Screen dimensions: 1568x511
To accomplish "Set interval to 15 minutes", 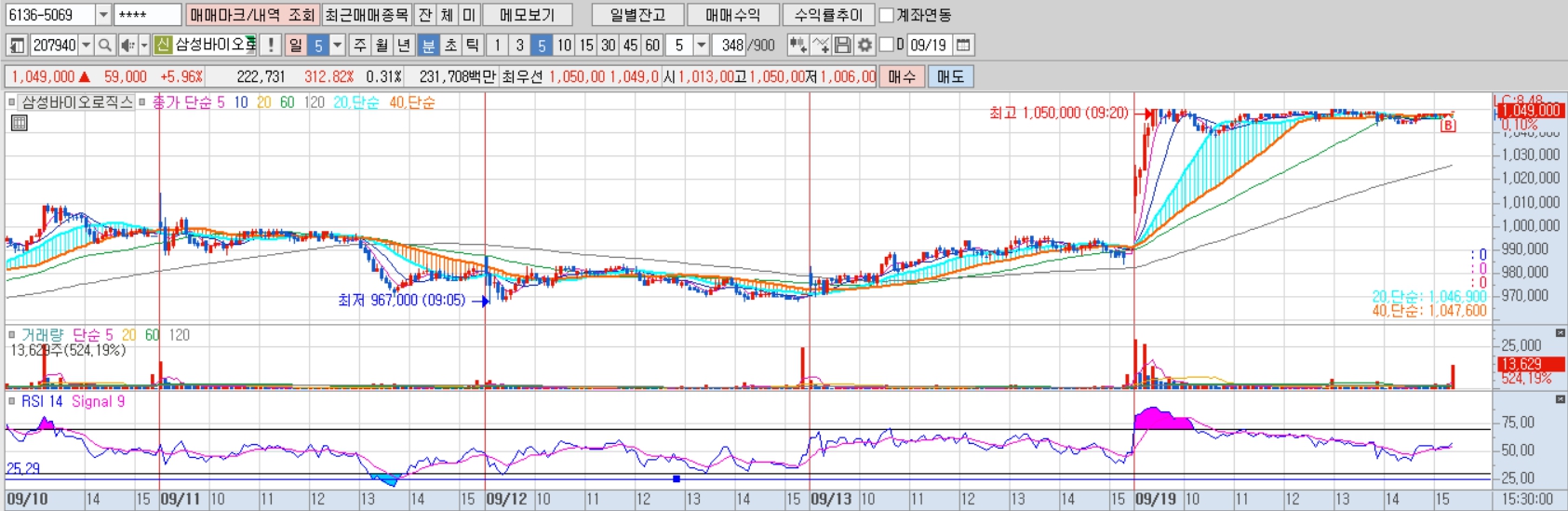I will point(586,45).
